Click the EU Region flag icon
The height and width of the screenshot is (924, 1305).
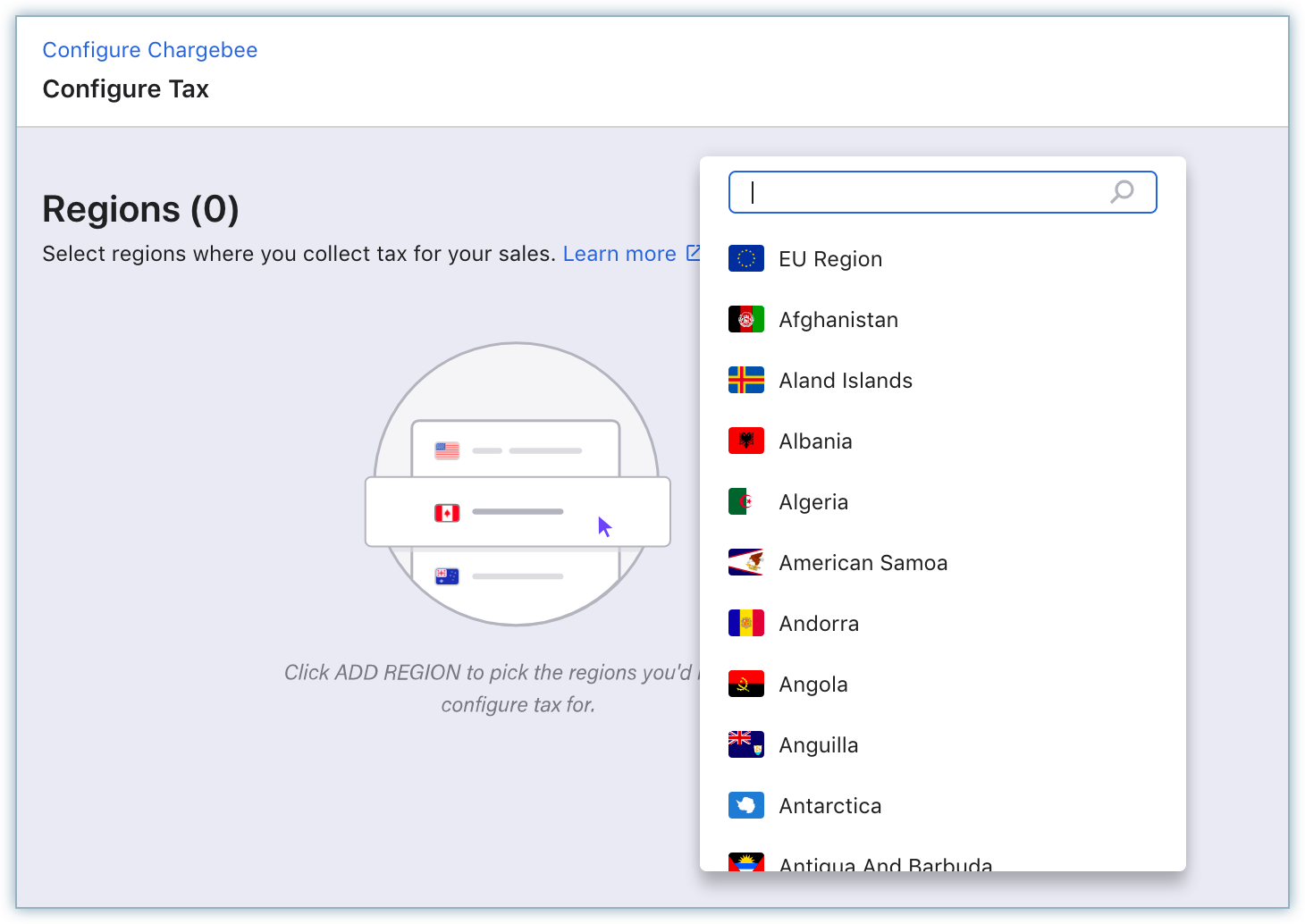click(745, 258)
